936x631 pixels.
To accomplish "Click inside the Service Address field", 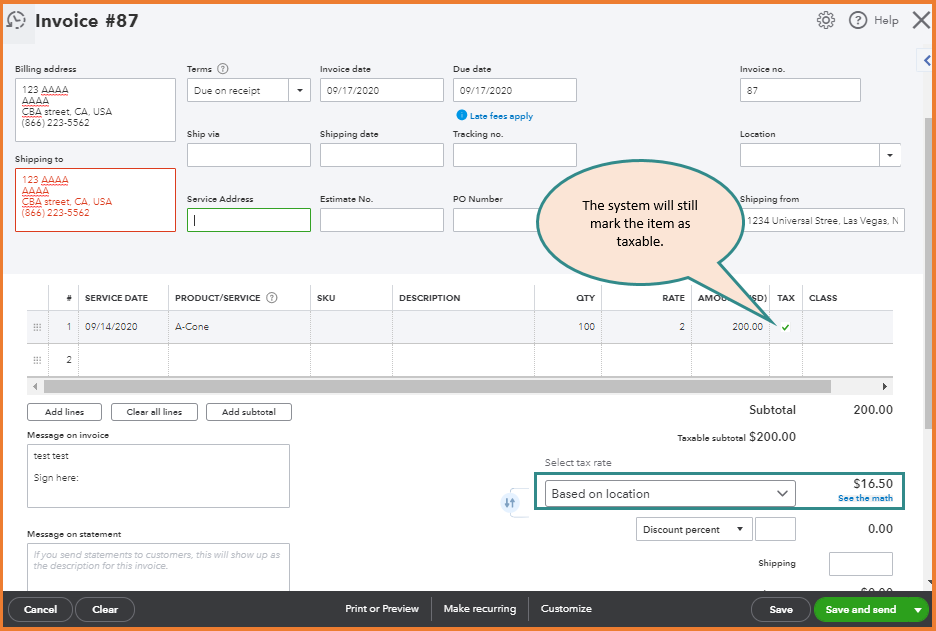I will (250, 219).
